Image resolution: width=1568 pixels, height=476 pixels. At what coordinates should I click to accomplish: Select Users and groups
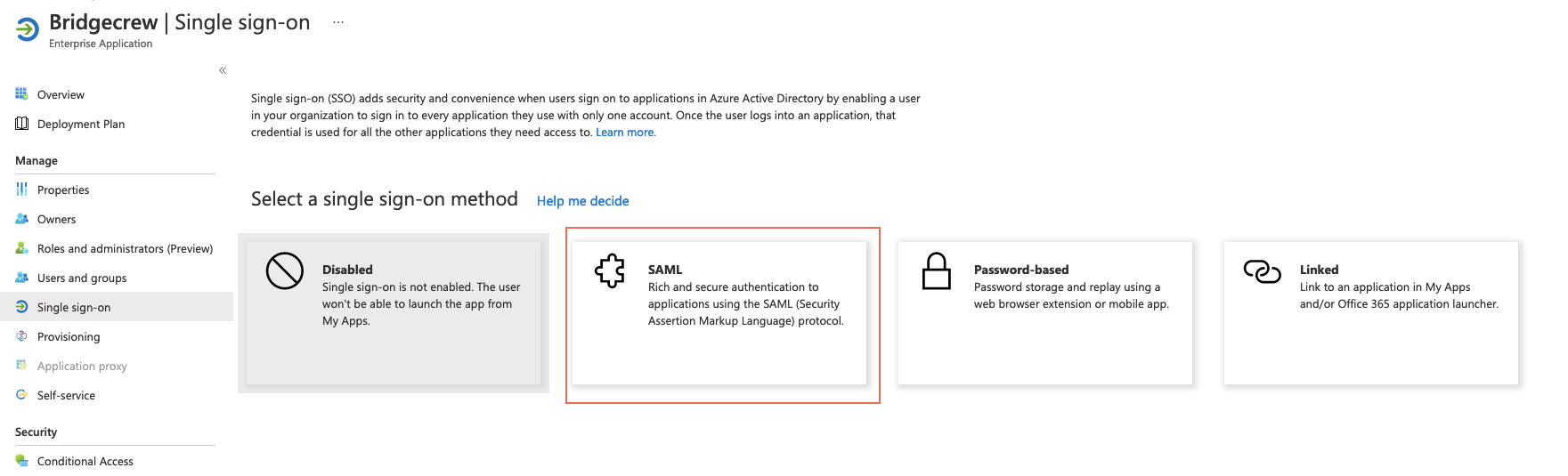click(x=82, y=278)
